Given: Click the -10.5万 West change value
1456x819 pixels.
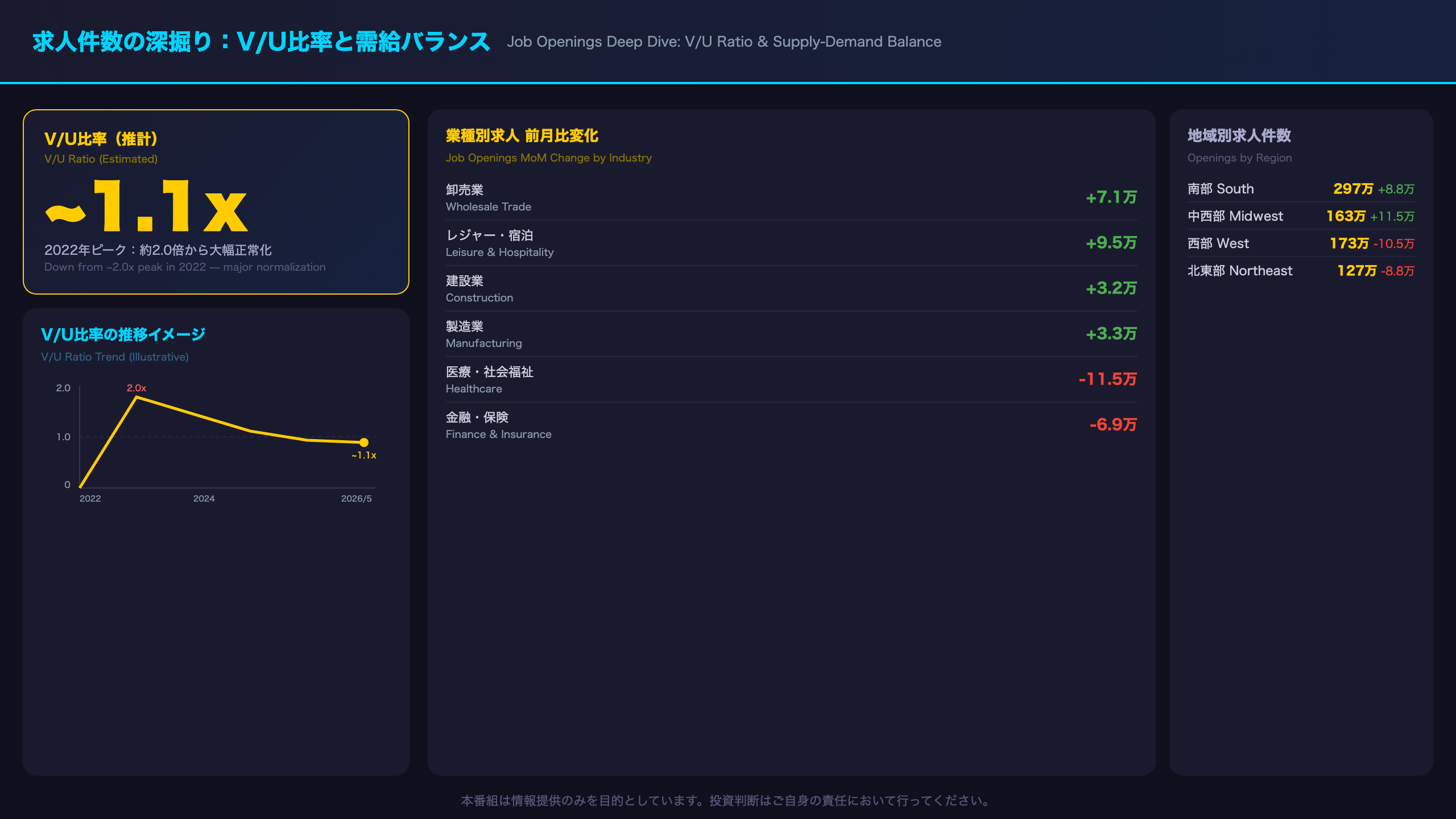Looking at the screenshot, I should [1394, 244].
